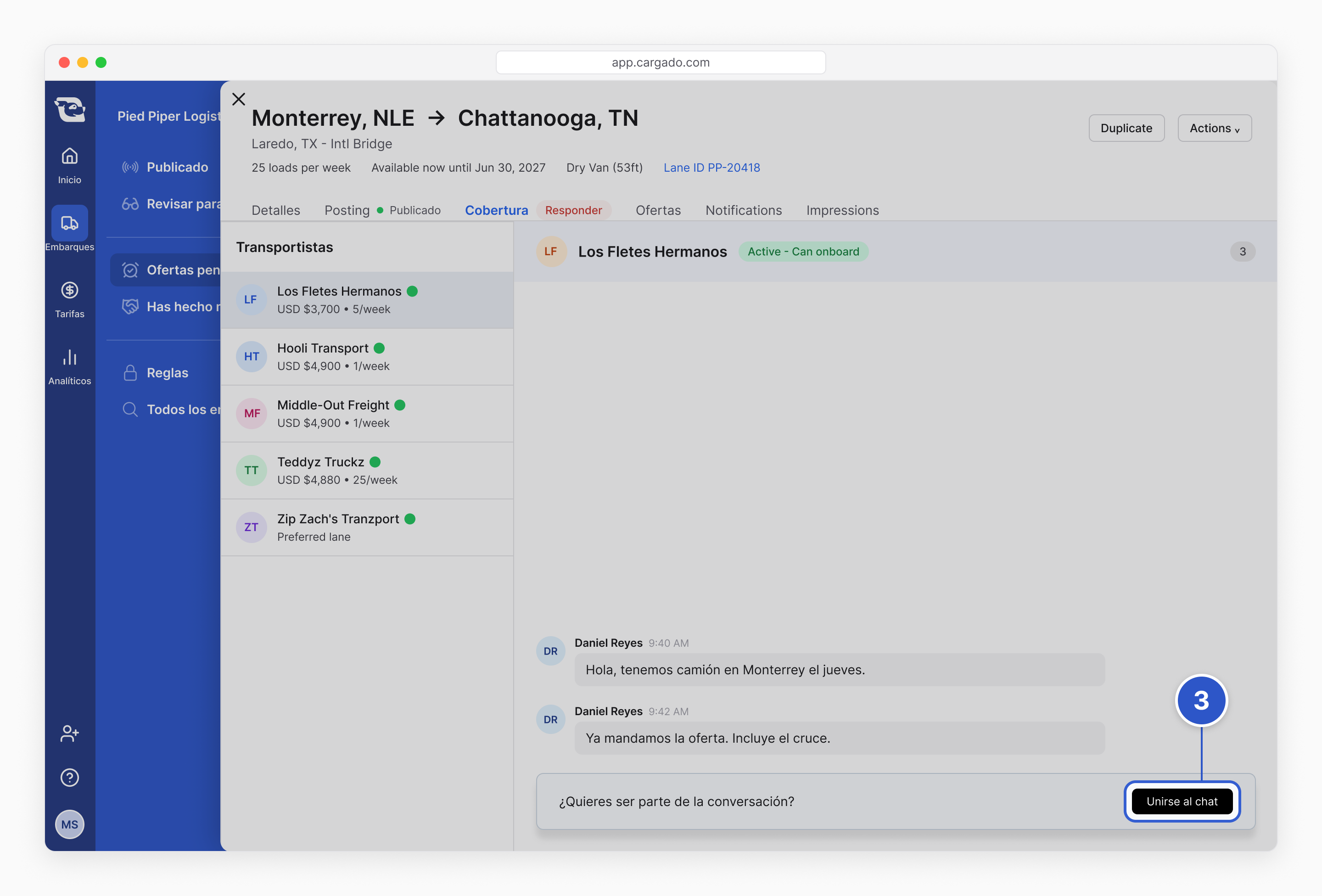
Task: Open the Impressions tab
Action: click(x=842, y=210)
